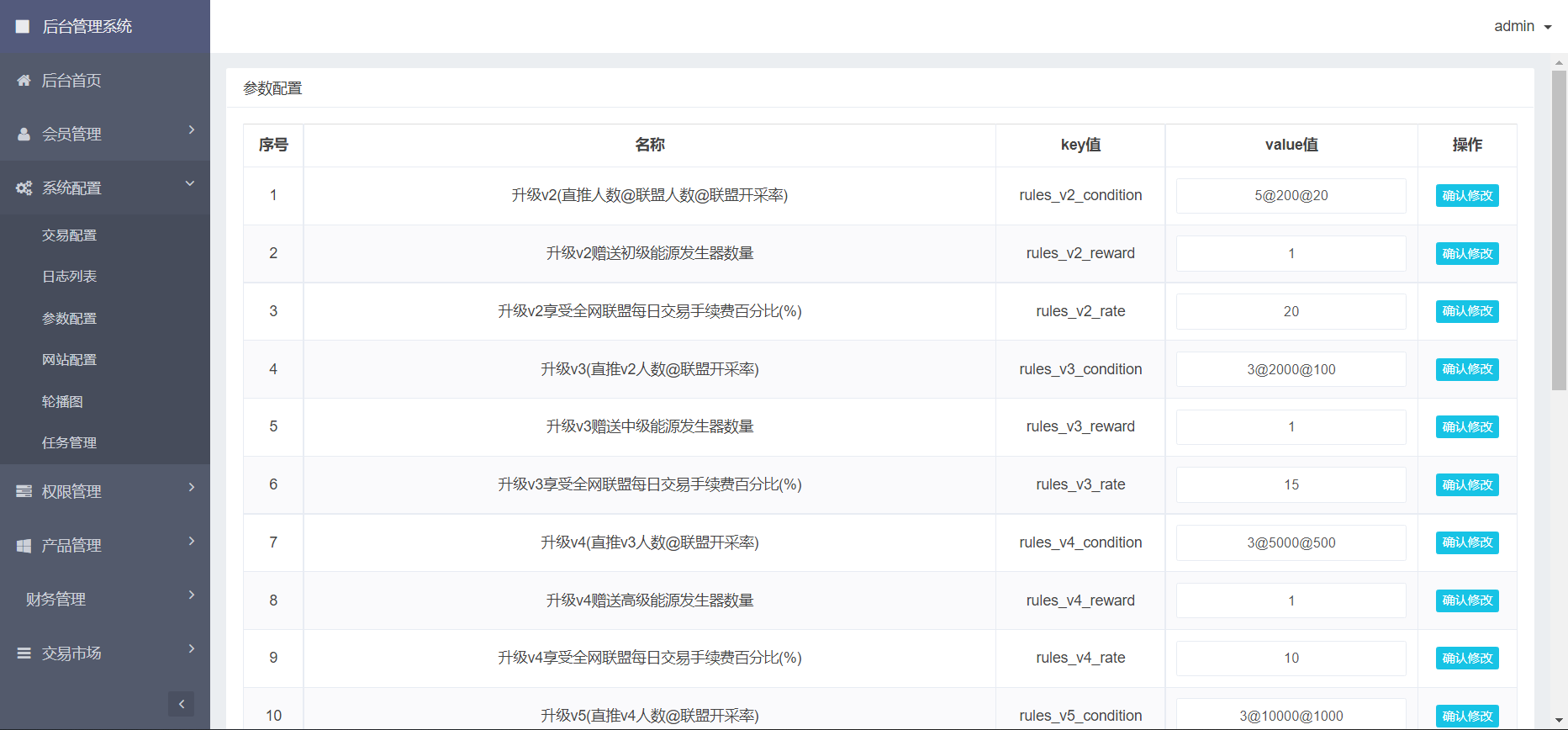Select the 升级v2赠送初级能源发生器数量 cell
This screenshot has height=730, width=1568.
(x=650, y=254)
